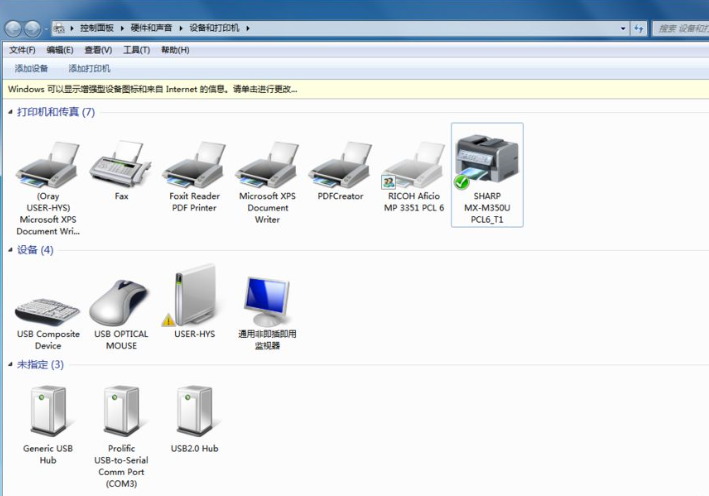Select the 通用非即插即用监视器 monitor icon
709x496 pixels.
(267, 300)
